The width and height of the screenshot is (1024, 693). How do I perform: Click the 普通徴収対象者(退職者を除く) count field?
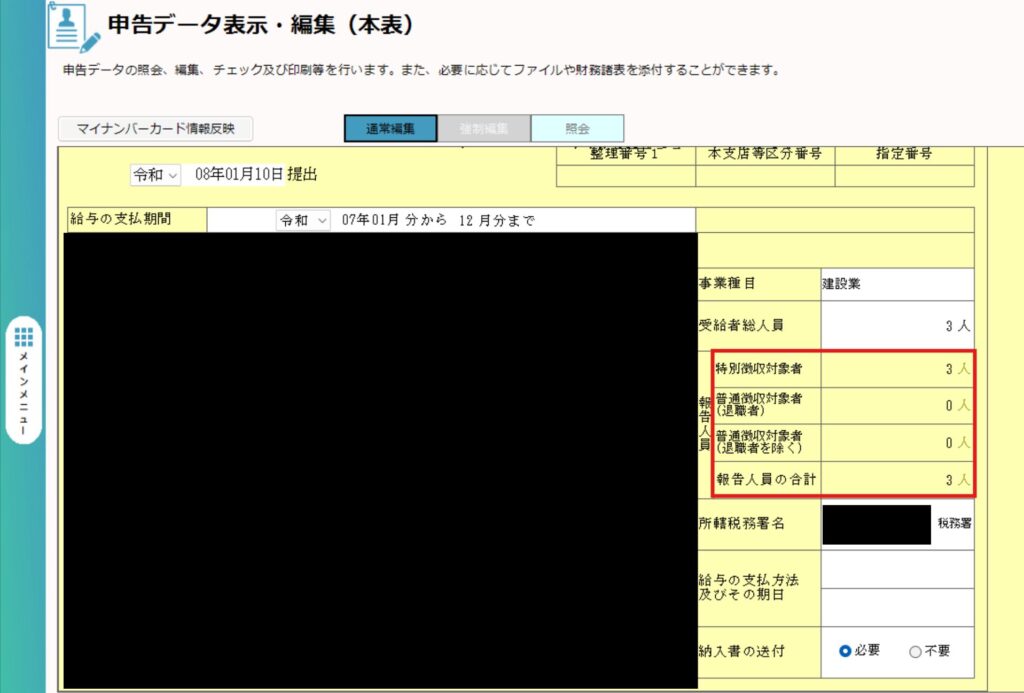896,442
